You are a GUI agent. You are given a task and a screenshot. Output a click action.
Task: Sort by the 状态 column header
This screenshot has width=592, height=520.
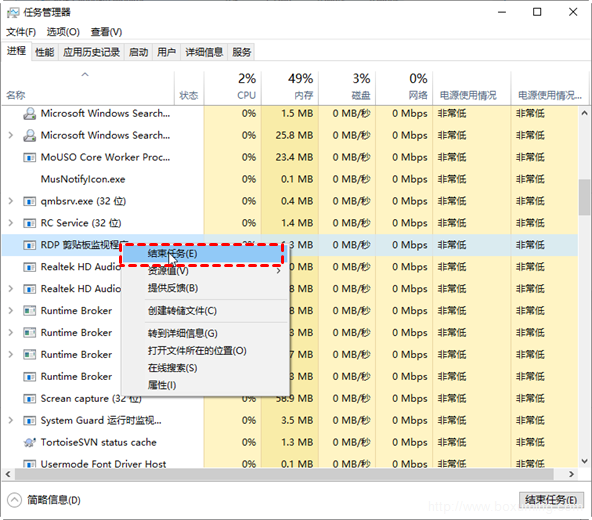click(189, 87)
